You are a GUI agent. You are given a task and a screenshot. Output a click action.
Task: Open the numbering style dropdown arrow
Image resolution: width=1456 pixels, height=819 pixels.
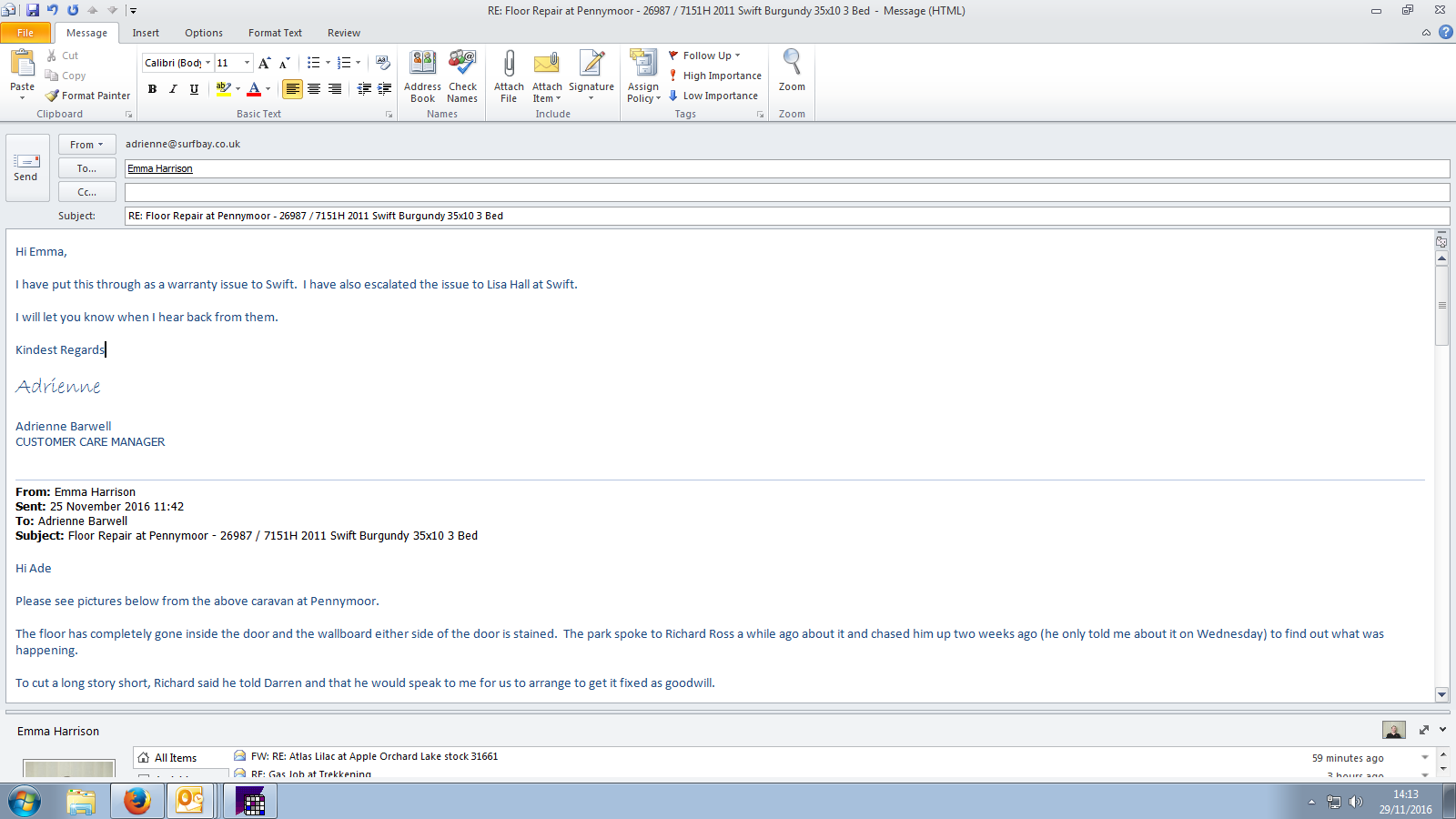click(359, 63)
